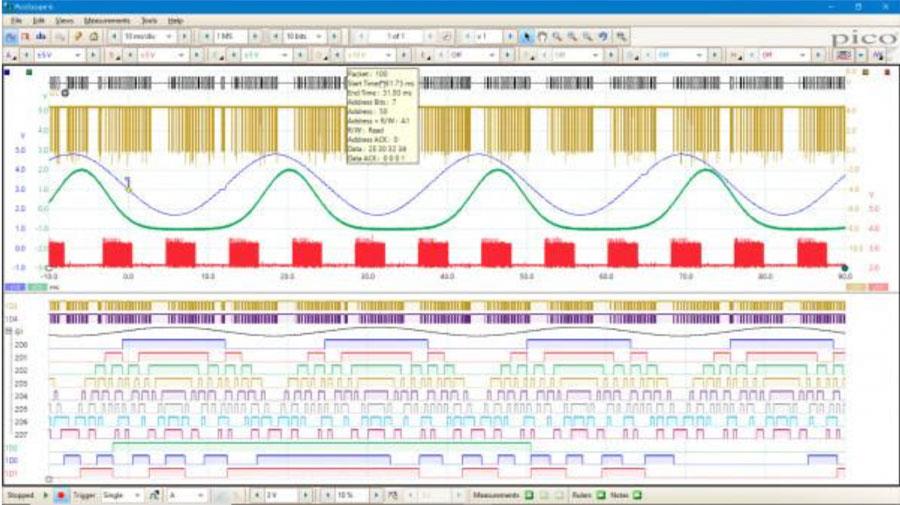Open the Measurements menu

pyautogui.click(x=106, y=20)
